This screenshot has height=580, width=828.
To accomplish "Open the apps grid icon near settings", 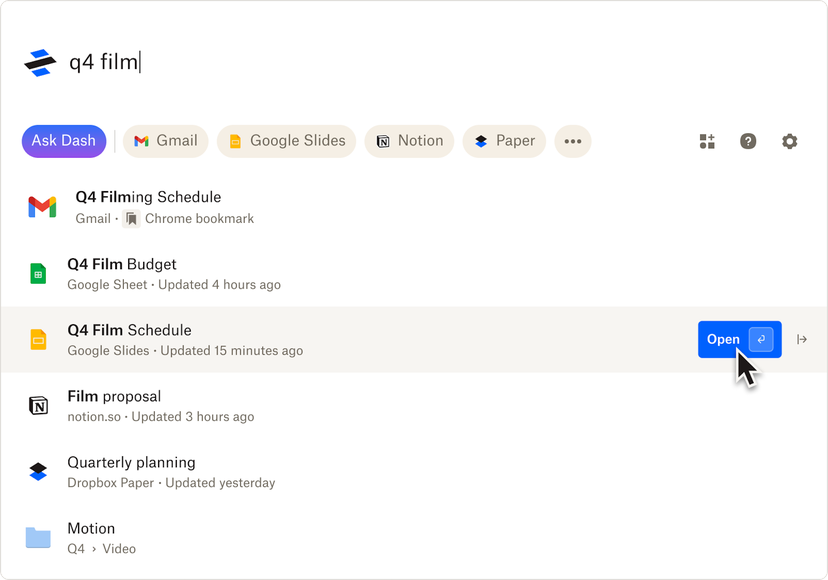I will pos(707,141).
